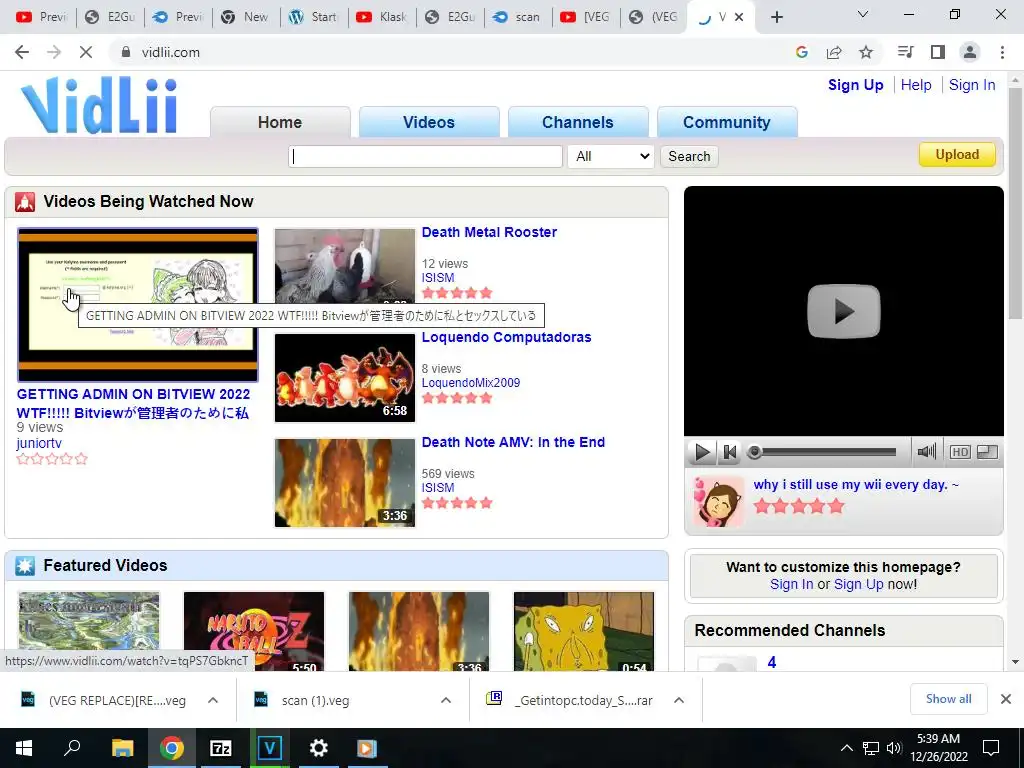Open the Death Metal Rooster video link
Screen dimensions: 1024x768
click(x=489, y=232)
